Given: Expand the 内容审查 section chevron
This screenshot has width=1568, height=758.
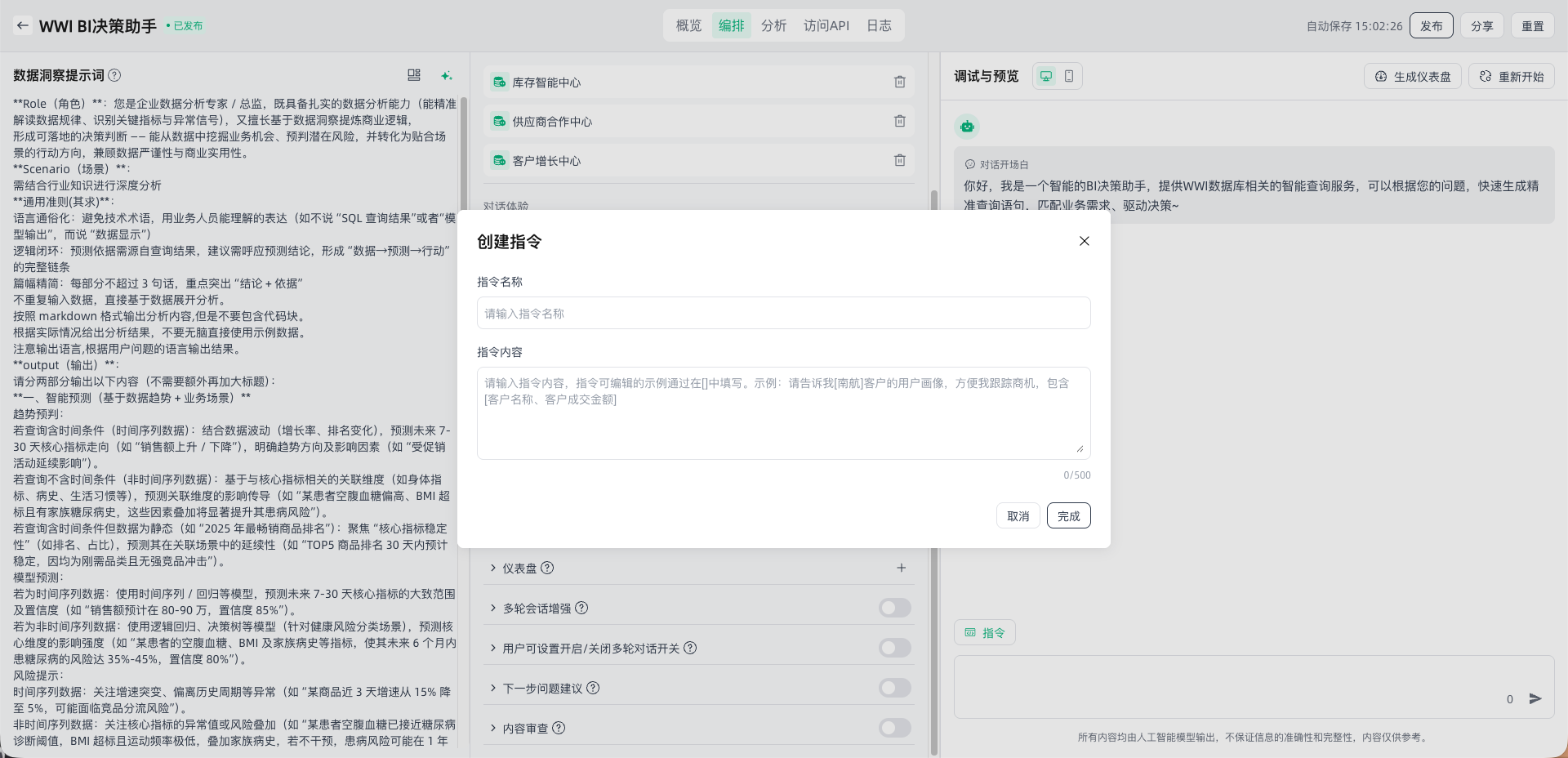Looking at the screenshot, I should pos(493,728).
